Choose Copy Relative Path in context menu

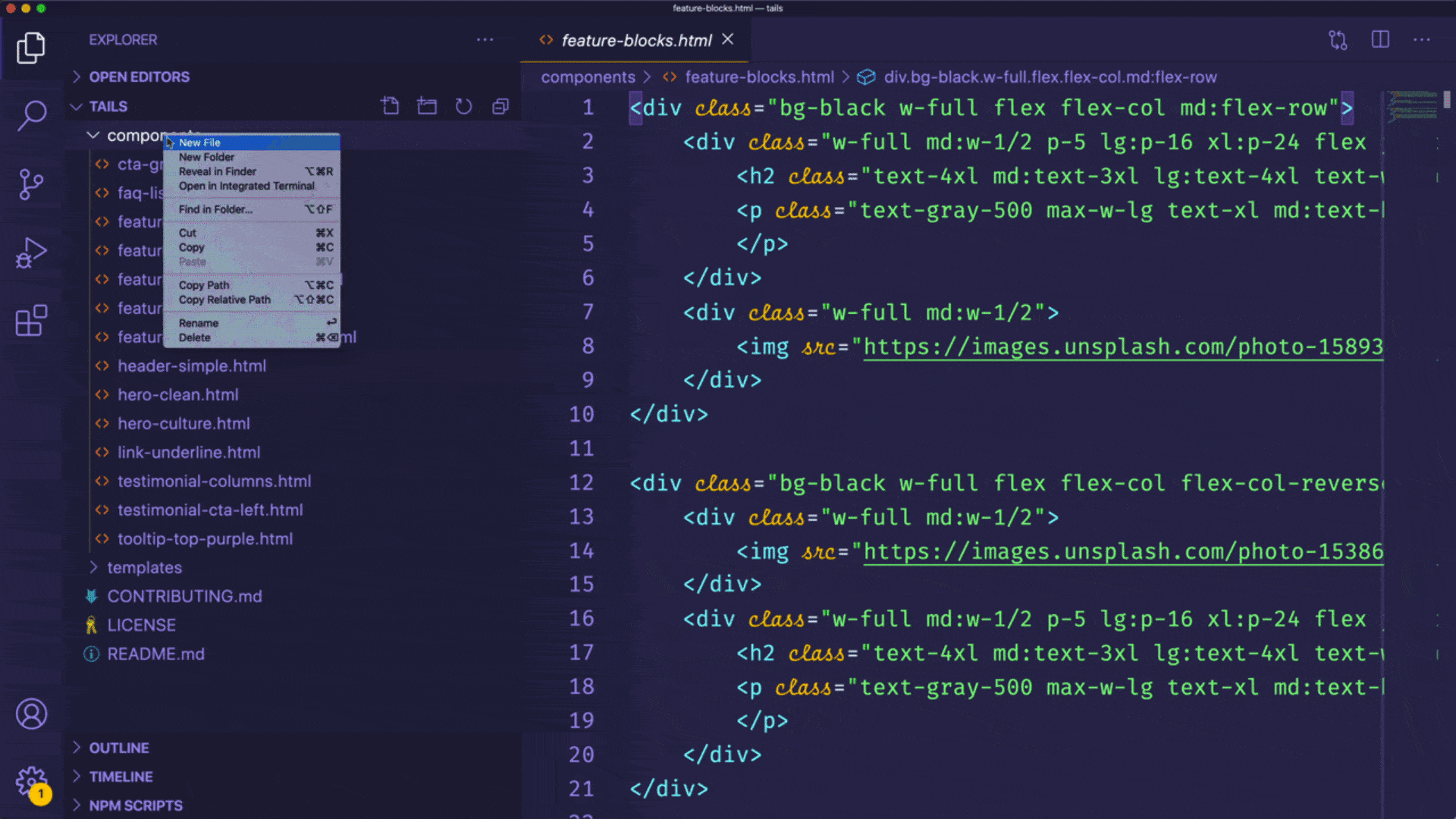click(x=224, y=300)
